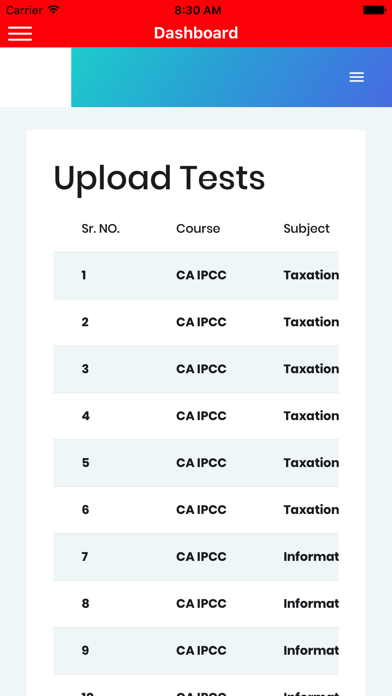
Task: Tap serial number 4 in table
Action: [86, 416]
